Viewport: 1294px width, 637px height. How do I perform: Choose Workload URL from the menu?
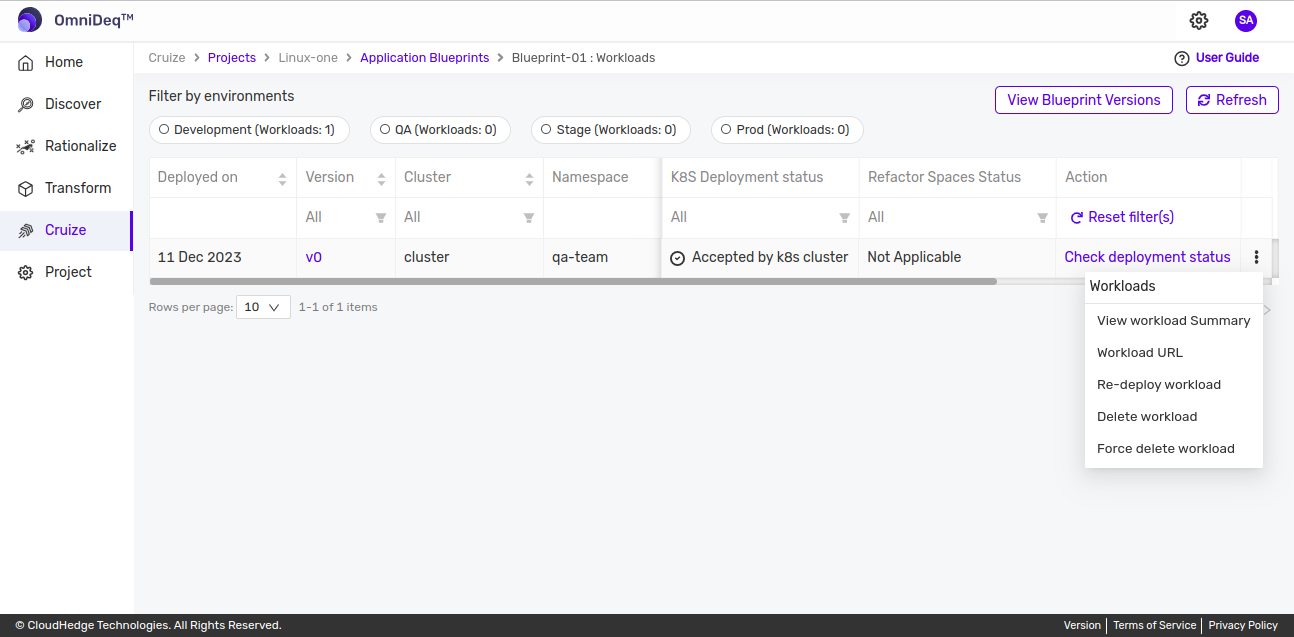pos(1173,353)
